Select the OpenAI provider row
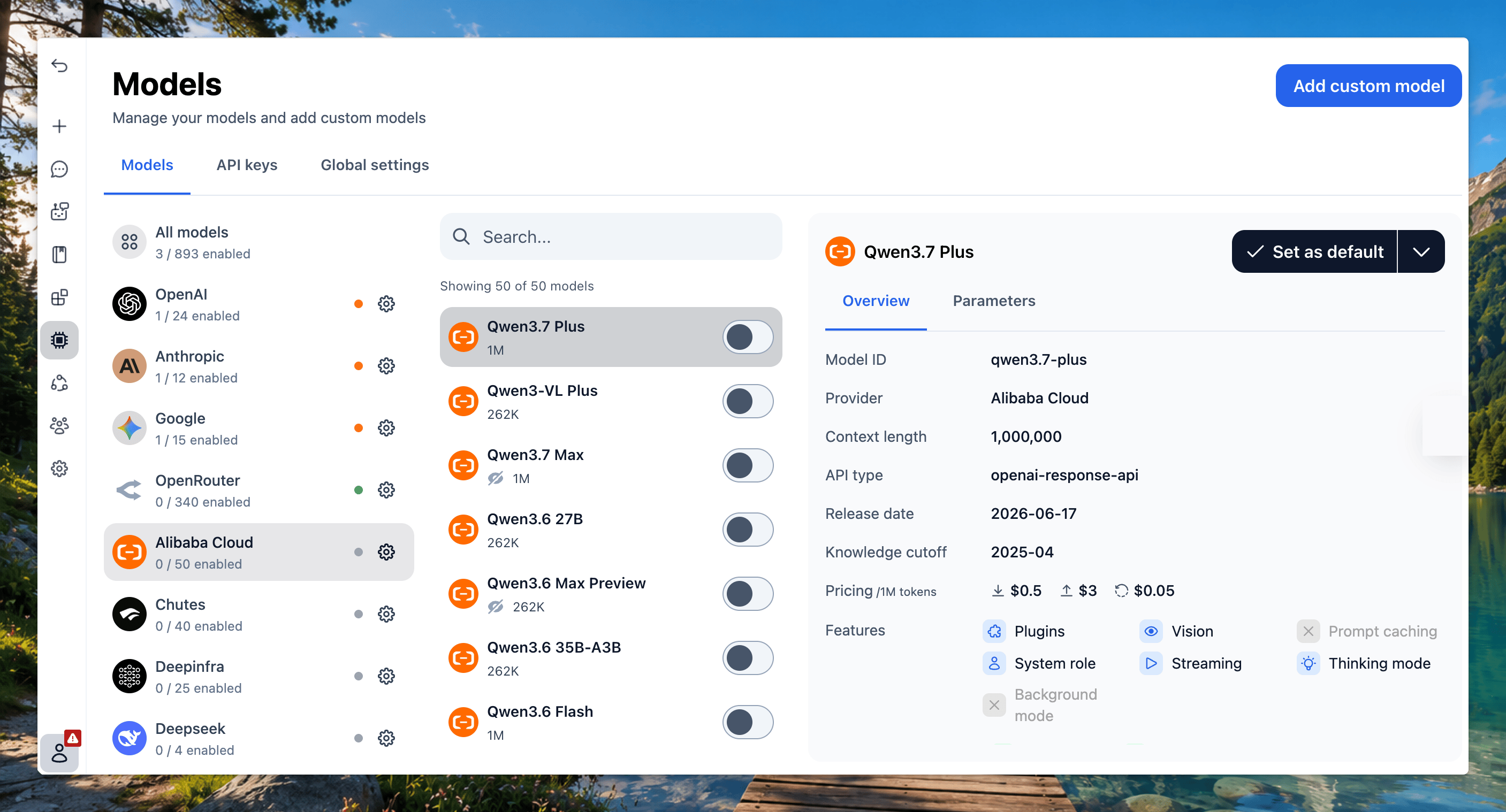This screenshot has height=812, width=1506. (x=258, y=304)
